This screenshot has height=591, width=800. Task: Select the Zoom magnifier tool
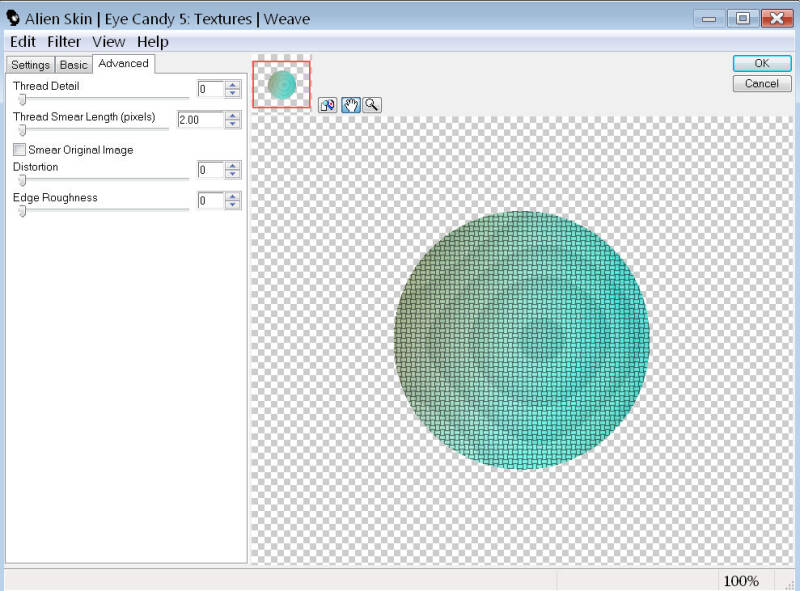coord(371,105)
